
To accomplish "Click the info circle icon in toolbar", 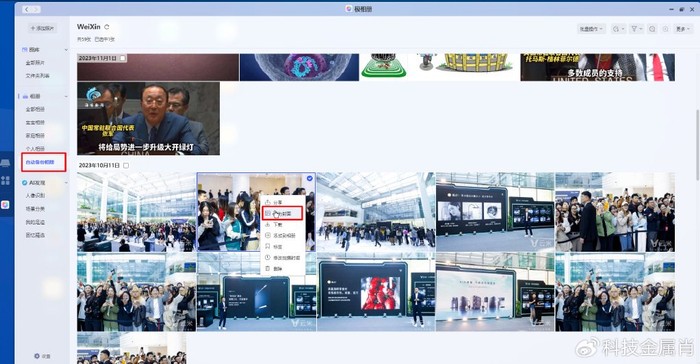I will click(665, 29).
